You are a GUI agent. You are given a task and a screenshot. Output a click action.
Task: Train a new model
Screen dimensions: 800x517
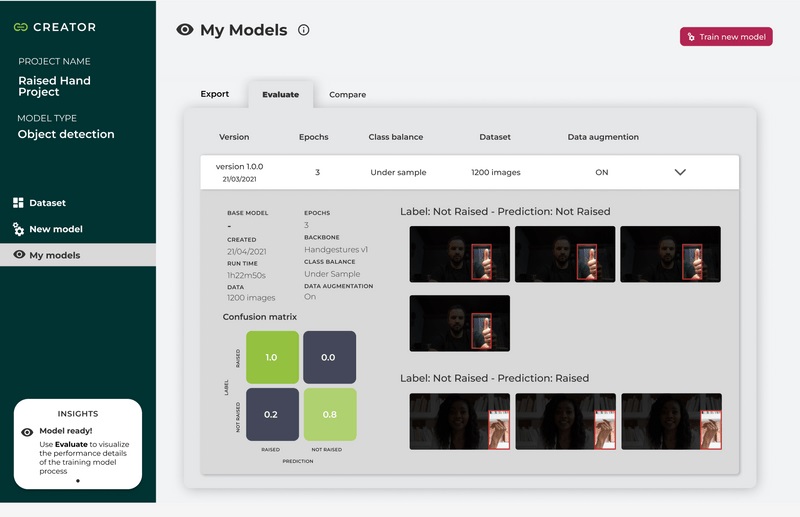(x=726, y=37)
